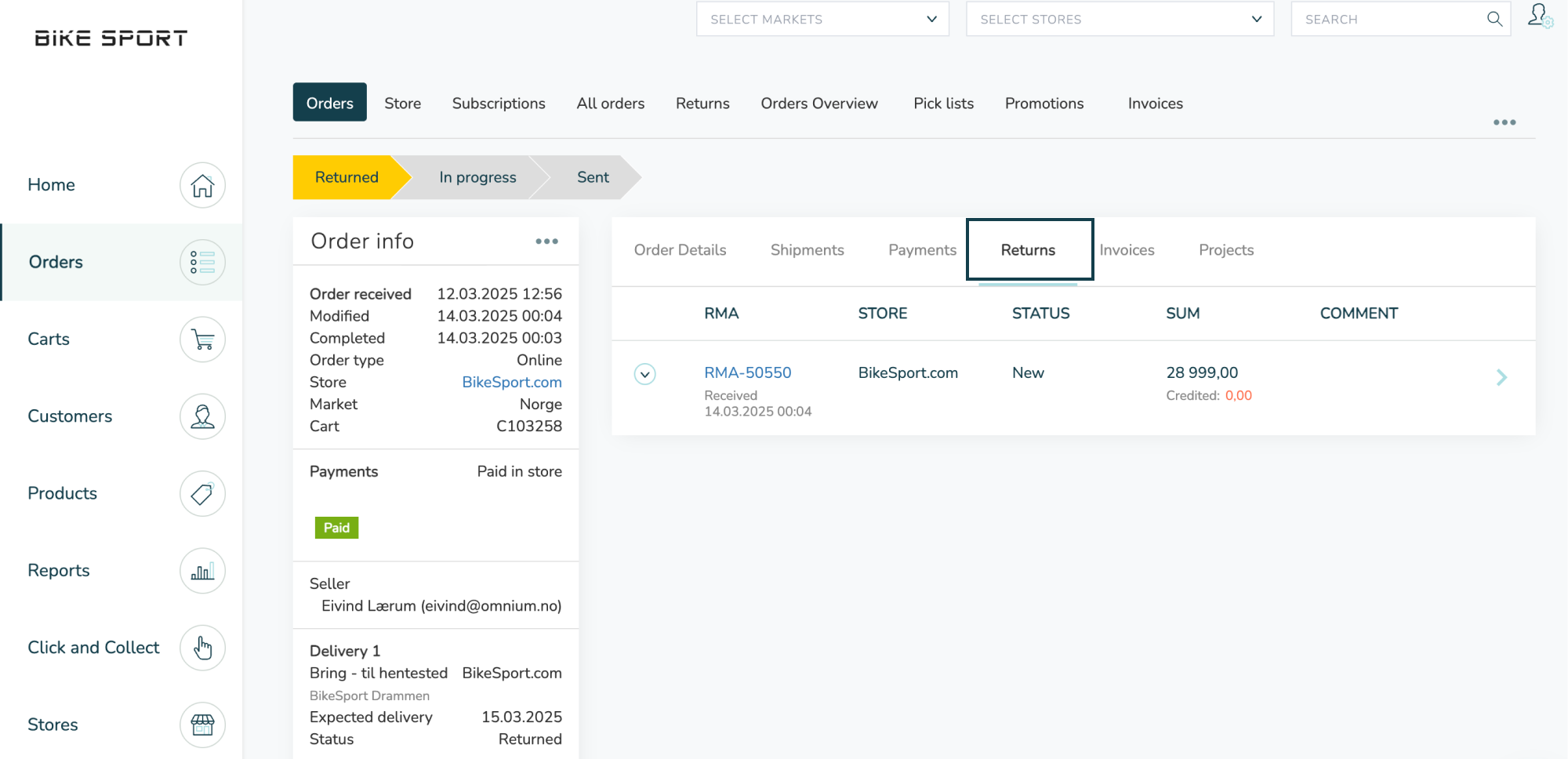Click the Click and Collect hand icon

202,648
